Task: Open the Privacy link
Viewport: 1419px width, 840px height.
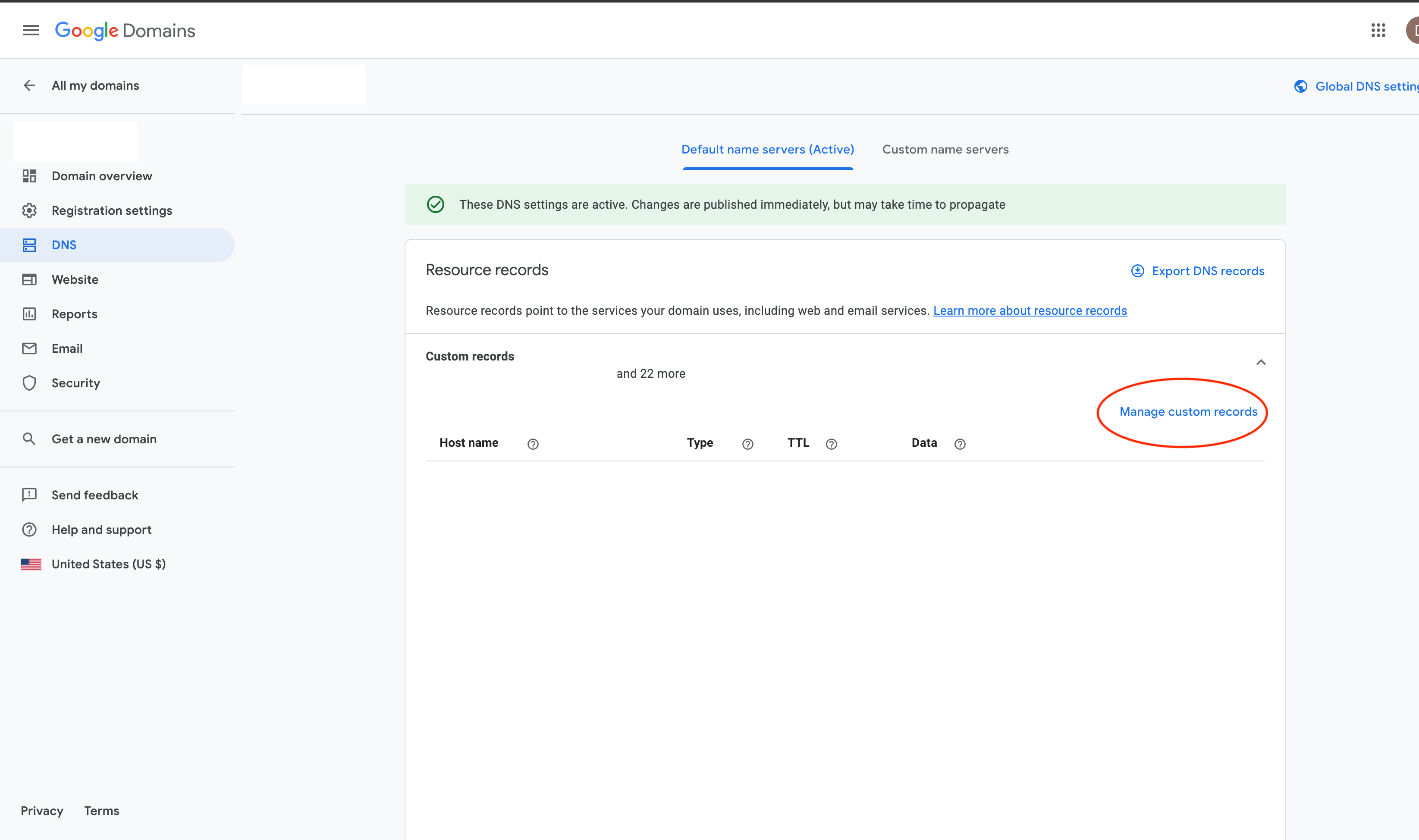Action: (42, 811)
